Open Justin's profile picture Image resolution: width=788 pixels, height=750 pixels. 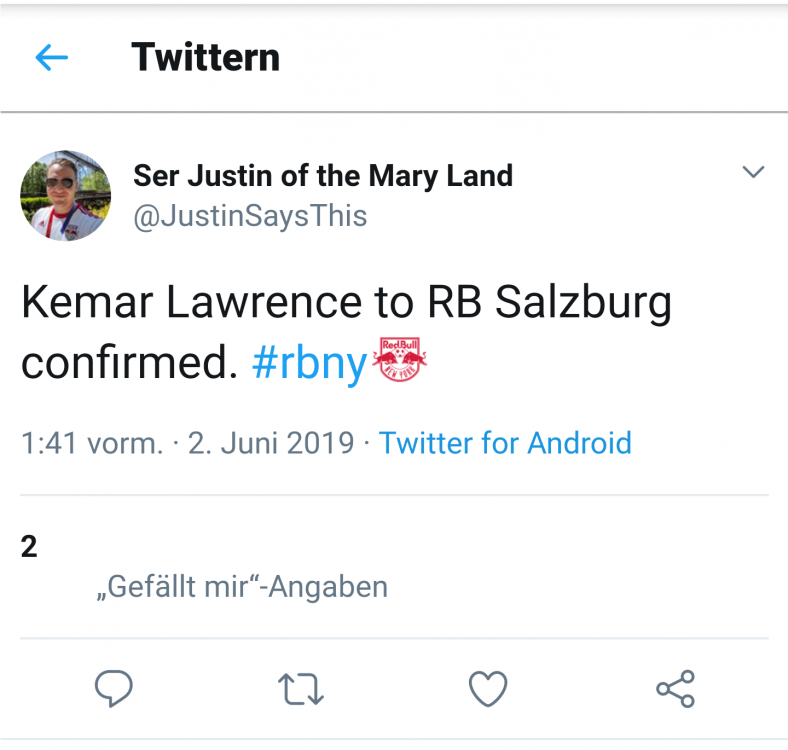[65, 196]
